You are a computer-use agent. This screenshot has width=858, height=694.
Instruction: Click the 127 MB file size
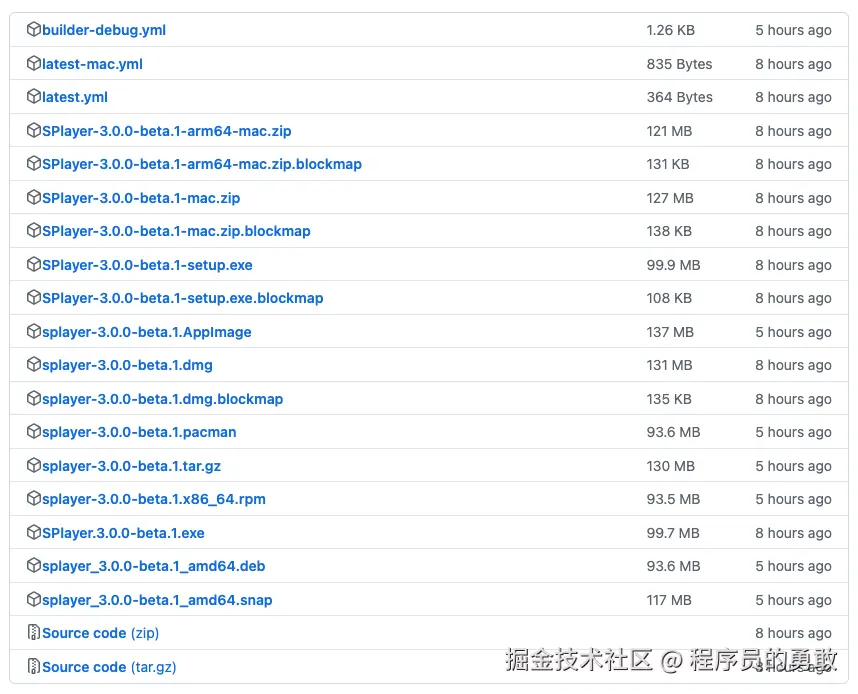coord(670,198)
